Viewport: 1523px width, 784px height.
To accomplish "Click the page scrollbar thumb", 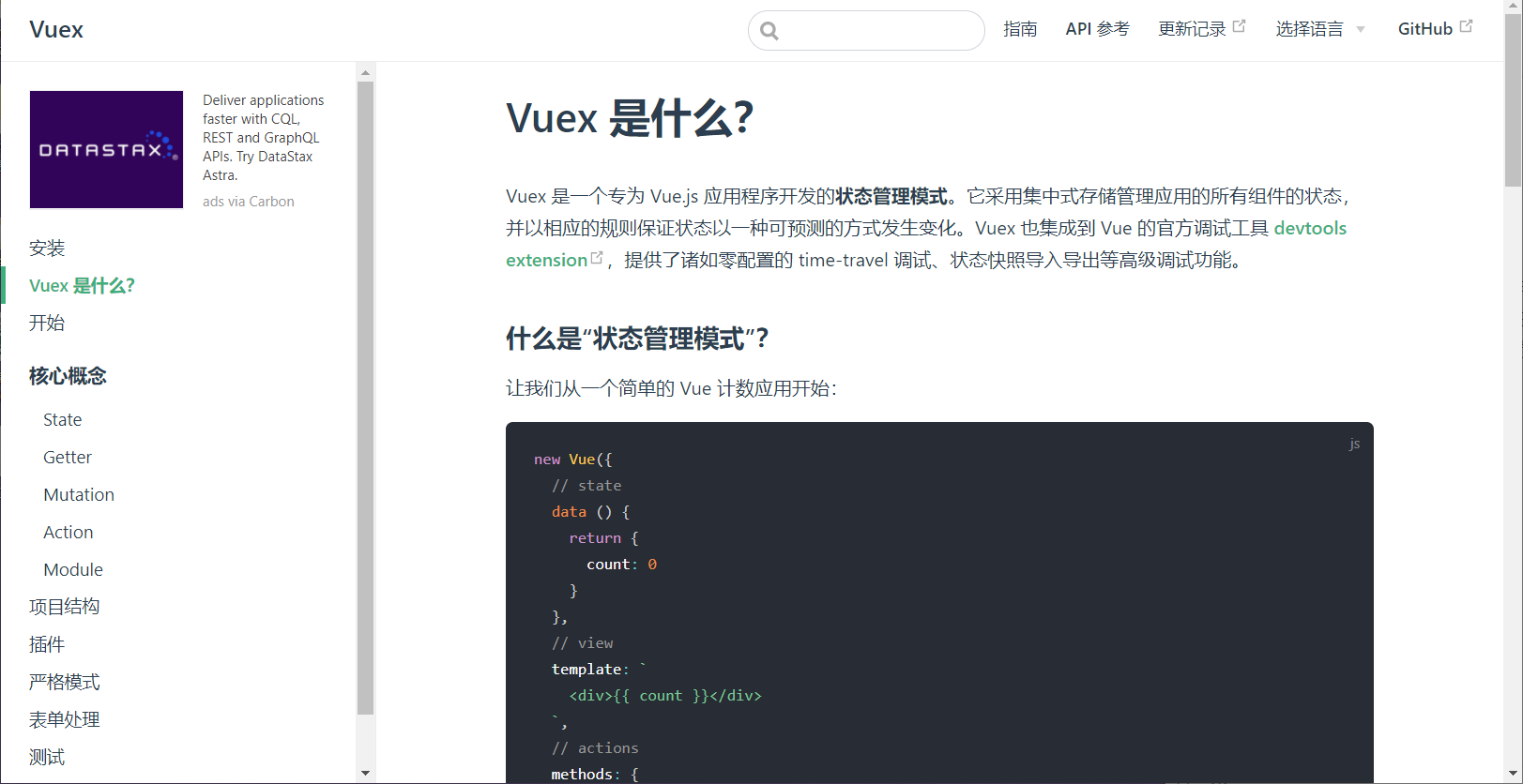I will (1513, 101).
